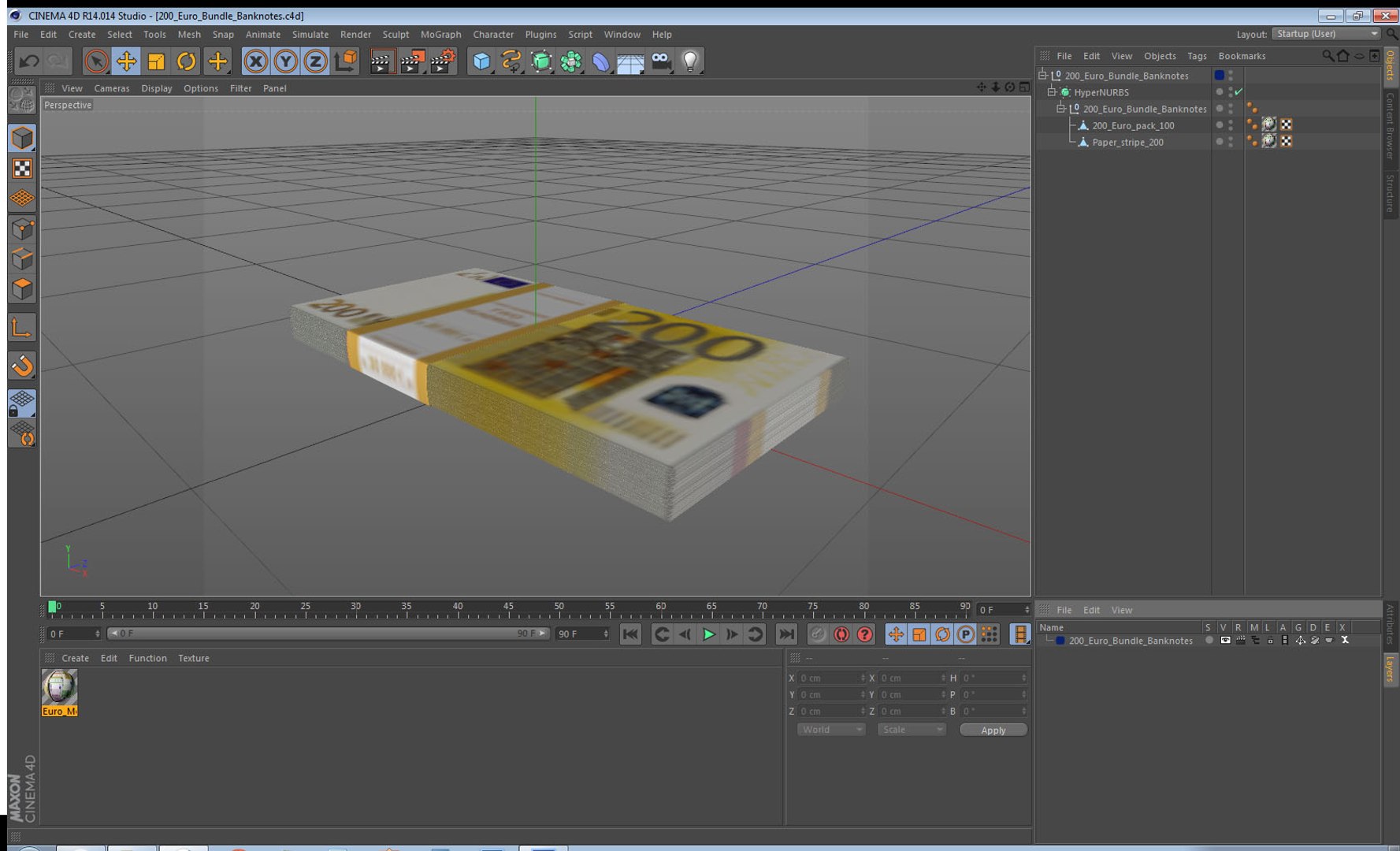Open the Sculpt menu
1400x851 pixels.
coord(395,35)
